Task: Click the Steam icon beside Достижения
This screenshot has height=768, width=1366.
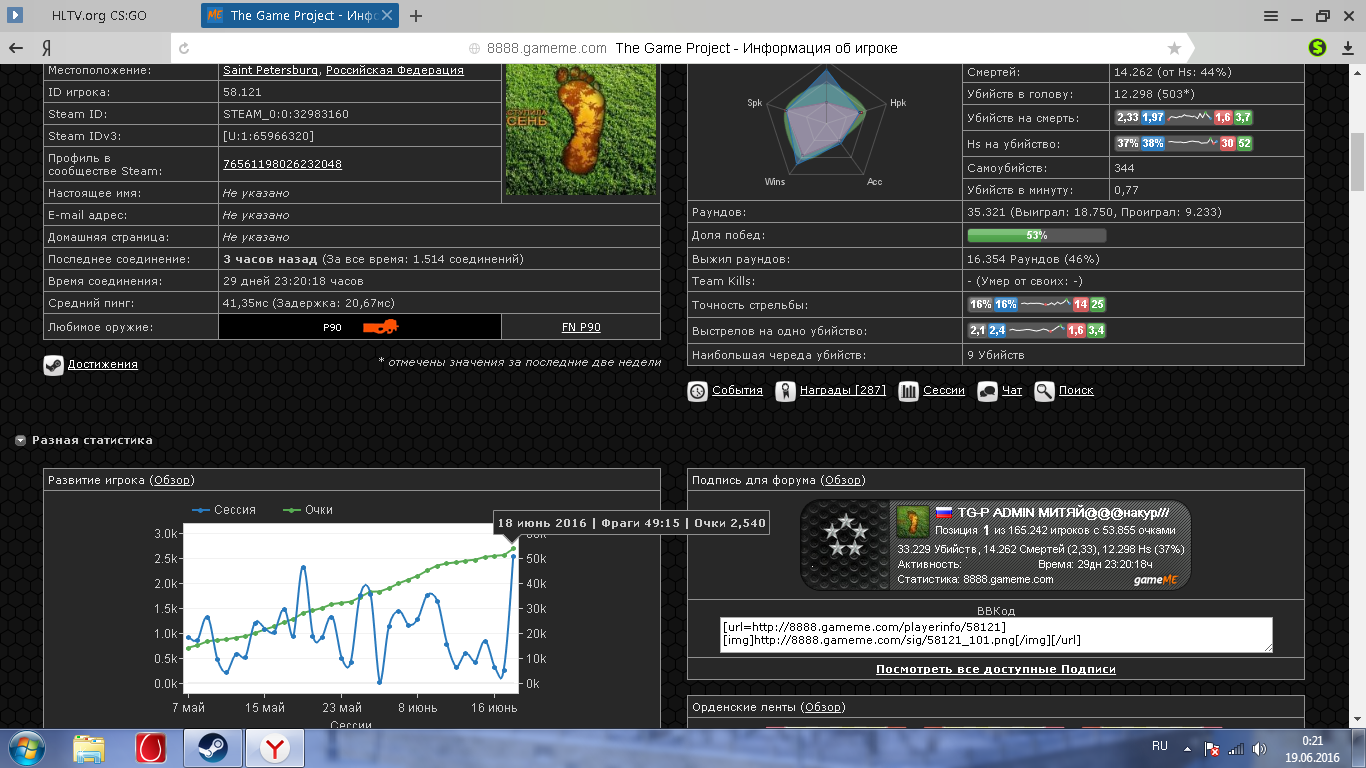Action: 53,365
